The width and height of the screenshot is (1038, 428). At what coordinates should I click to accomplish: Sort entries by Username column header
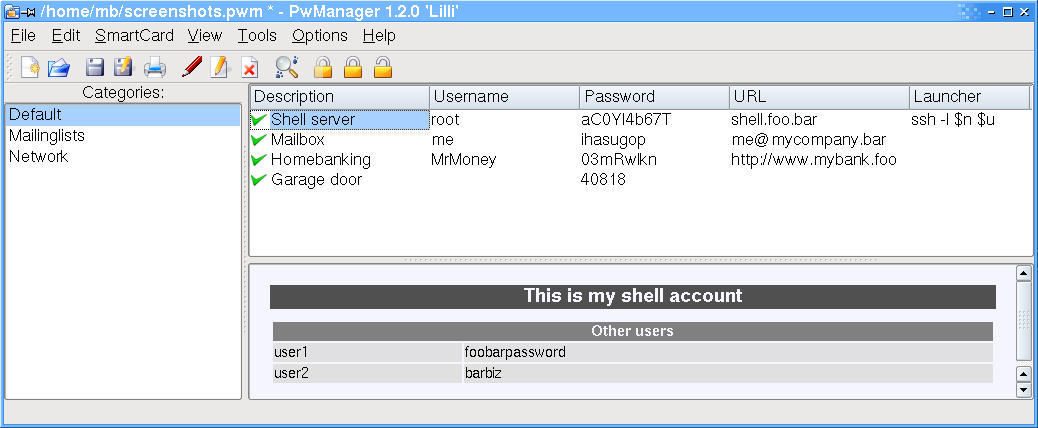click(504, 97)
